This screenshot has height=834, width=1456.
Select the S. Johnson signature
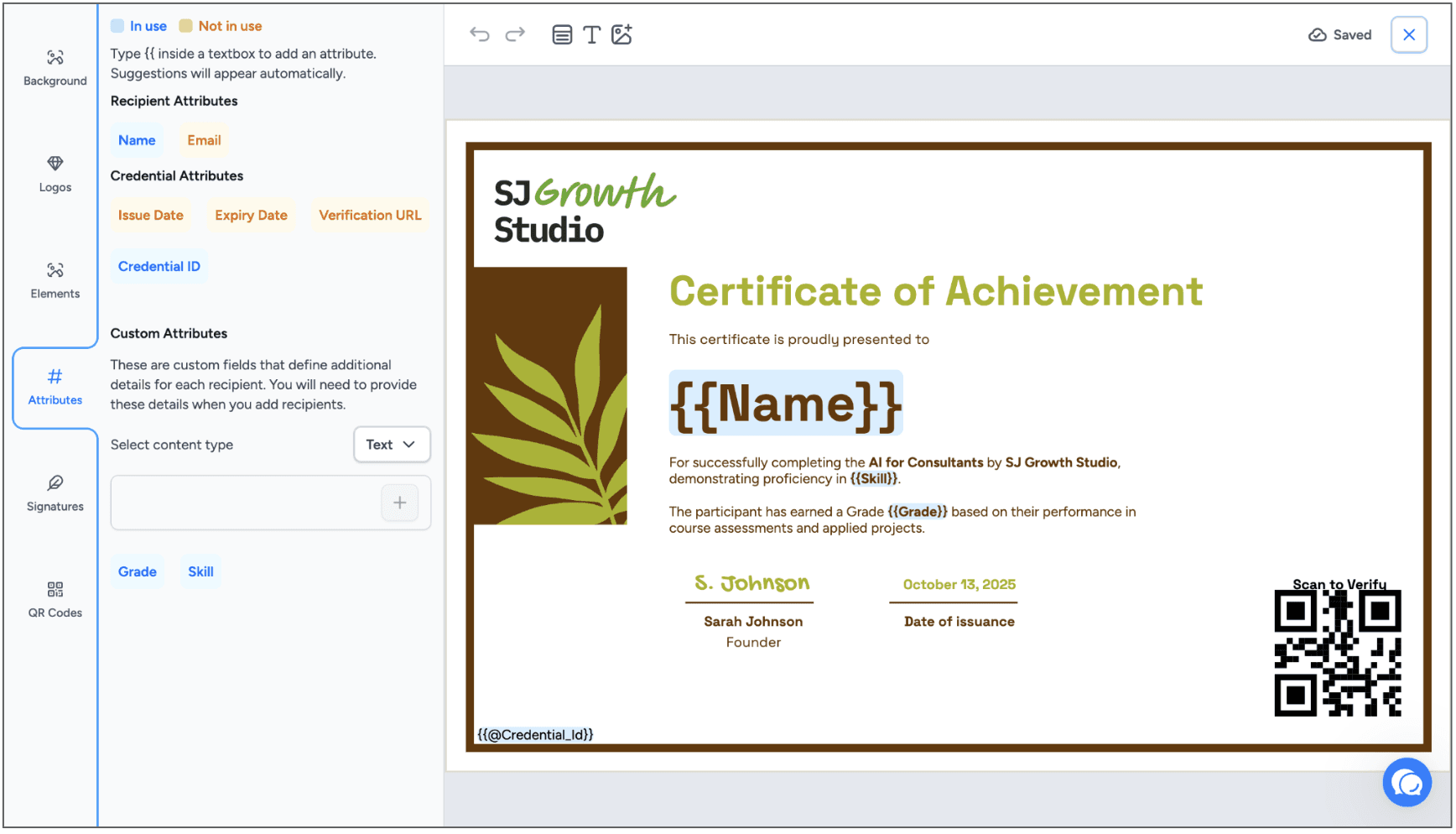(x=751, y=582)
